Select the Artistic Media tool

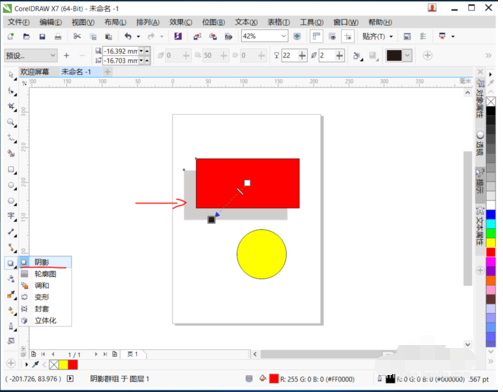click(x=12, y=153)
